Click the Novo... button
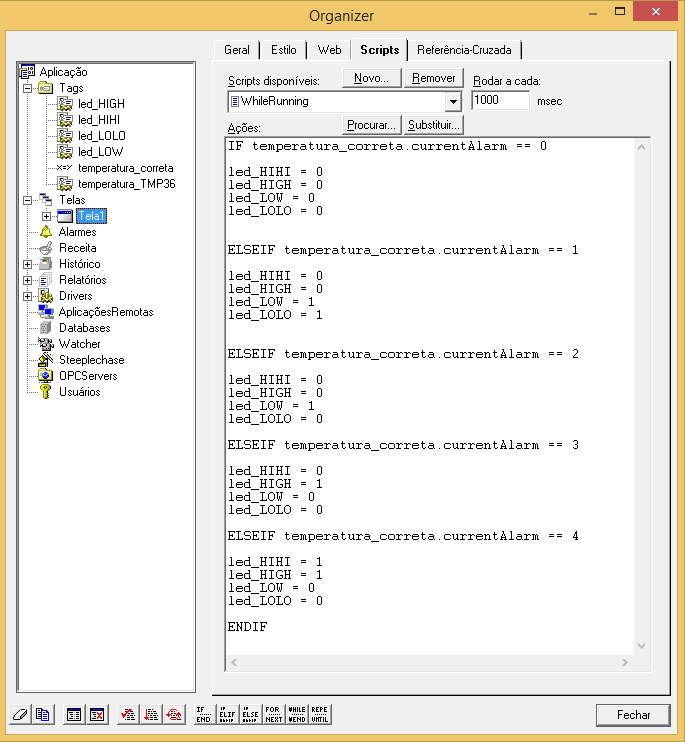The height and width of the screenshot is (742, 685). [x=372, y=78]
